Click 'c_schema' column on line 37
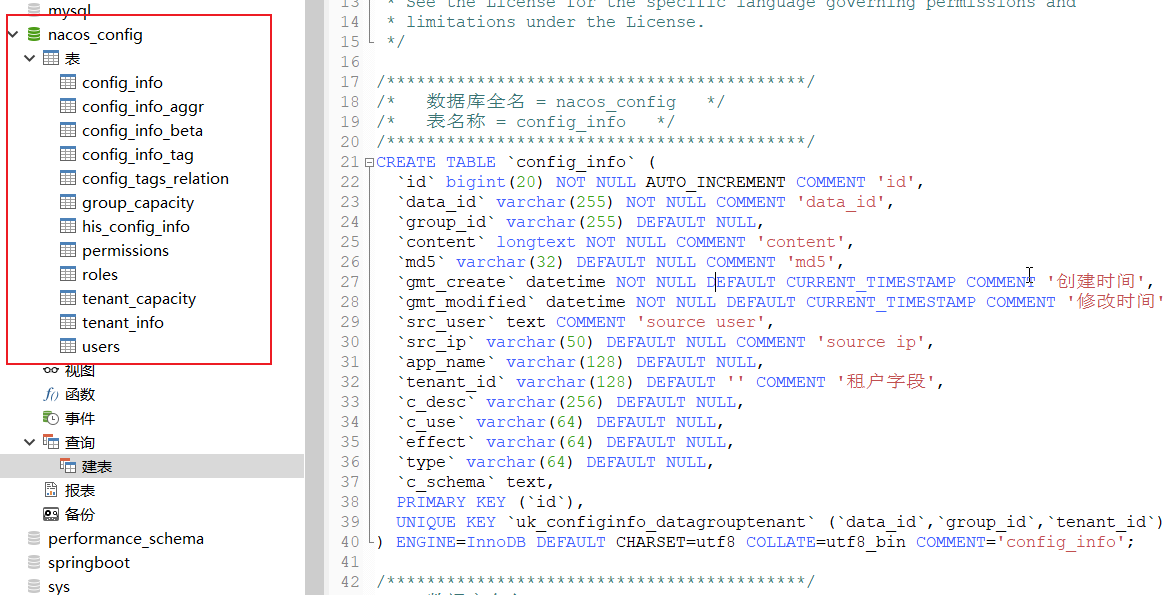 pyautogui.click(x=445, y=482)
